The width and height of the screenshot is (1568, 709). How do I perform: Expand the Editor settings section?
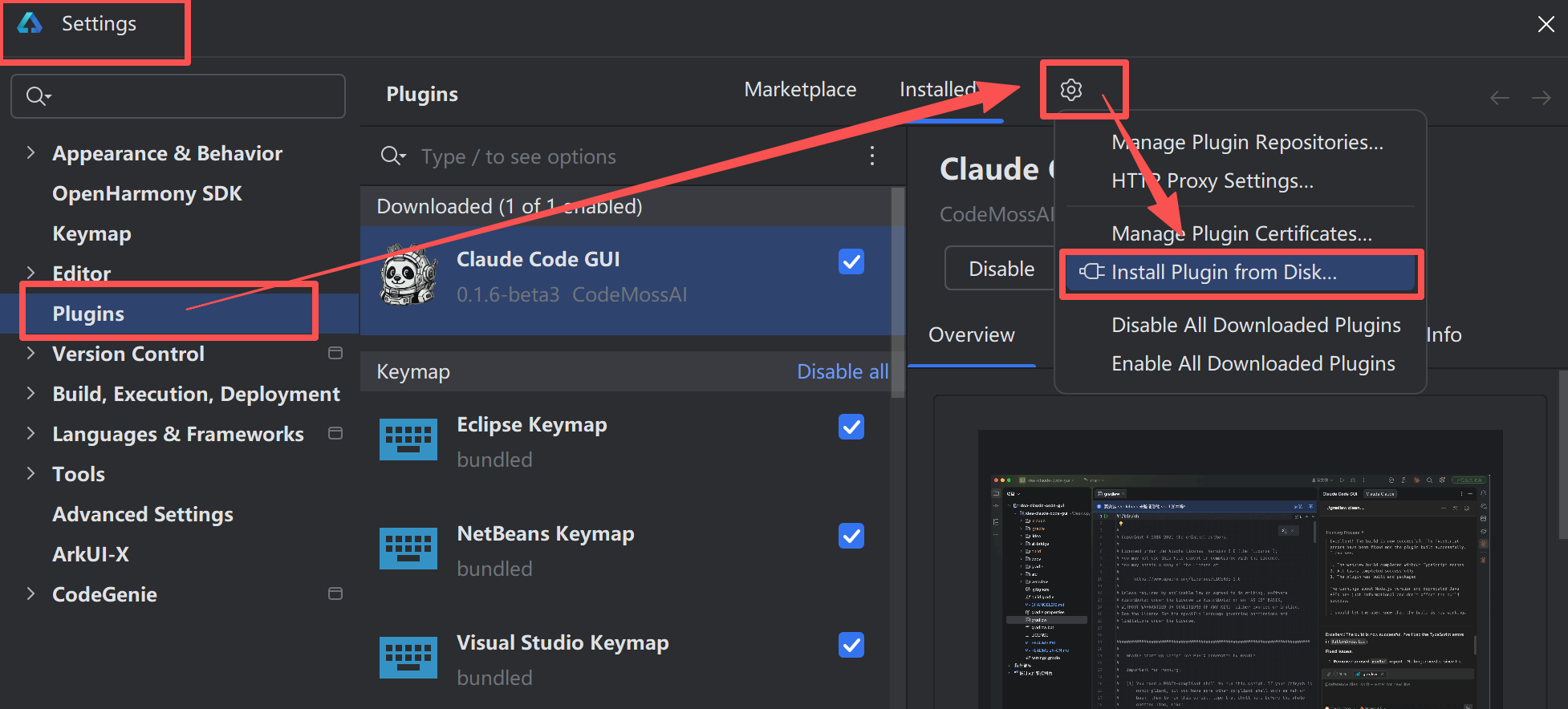click(30, 273)
